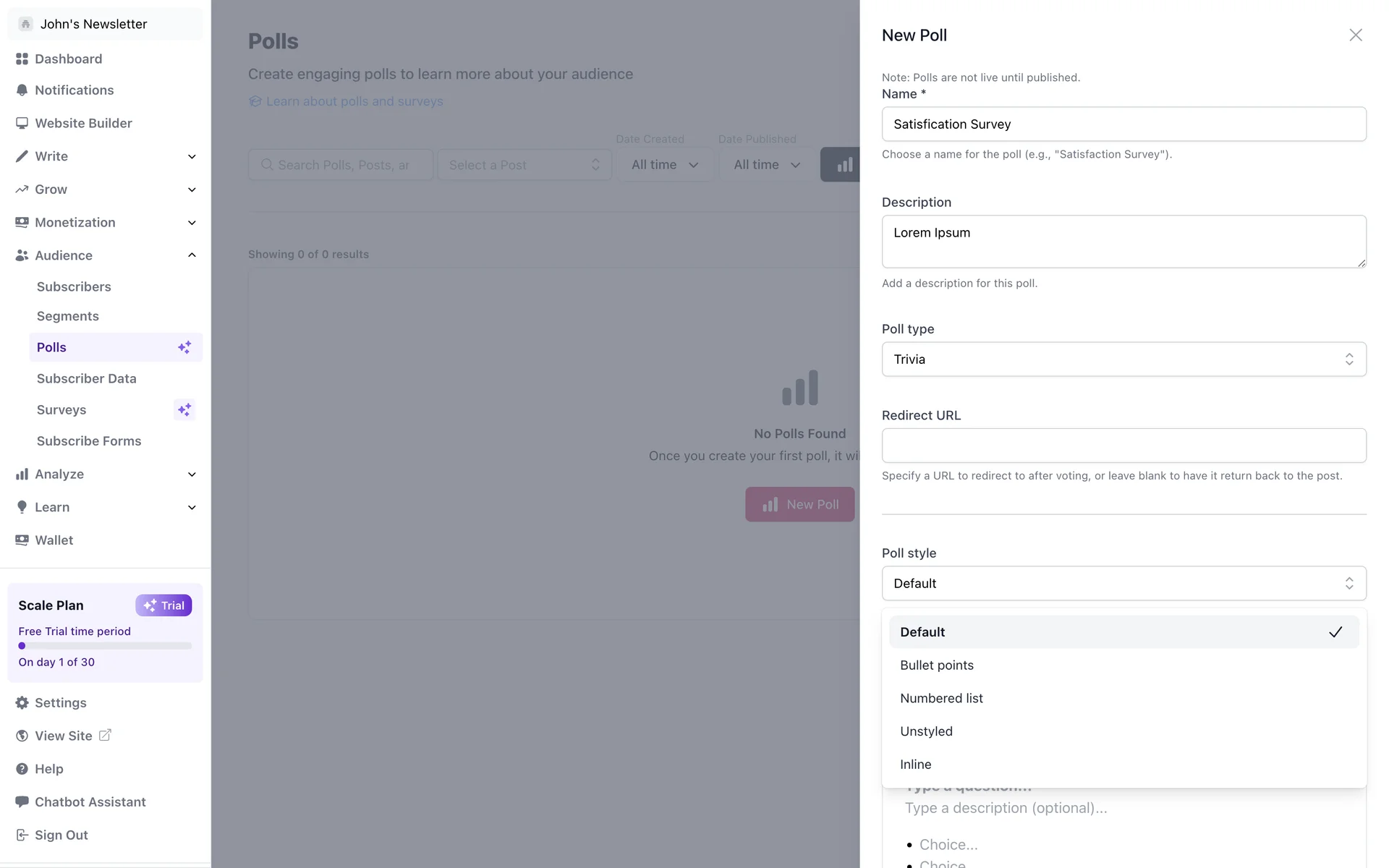Viewport: 1389px width, 868px height.
Task: Choose Numbered list style option
Action: tap(940, 699)
